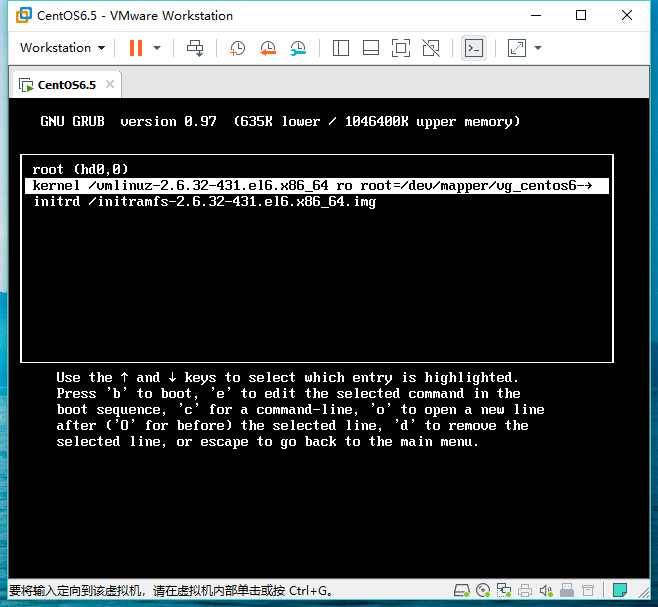Take a snapshot of the virtual machine
658x607 pixels.
tap(238, 48)
